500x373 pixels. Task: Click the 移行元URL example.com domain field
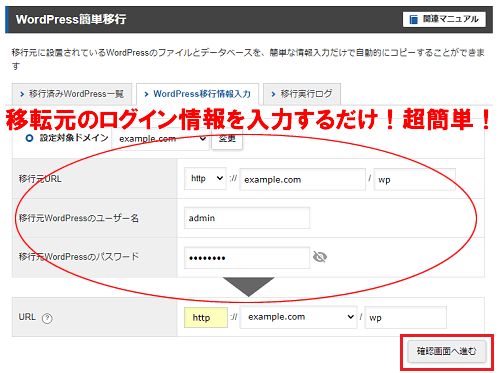click(303, 180)
